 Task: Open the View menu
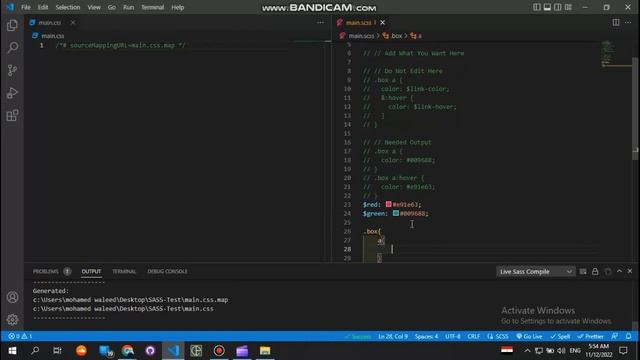(x=94, y=7)
